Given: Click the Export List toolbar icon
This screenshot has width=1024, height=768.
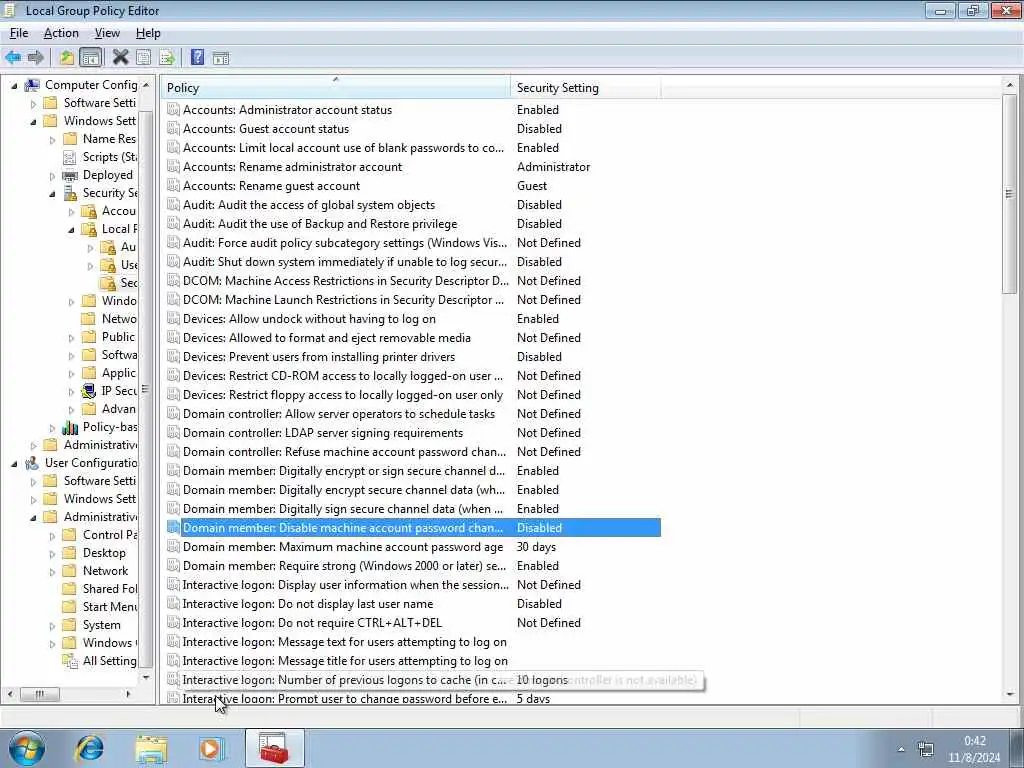Looking at the screenshot, I should click(167, 57).
